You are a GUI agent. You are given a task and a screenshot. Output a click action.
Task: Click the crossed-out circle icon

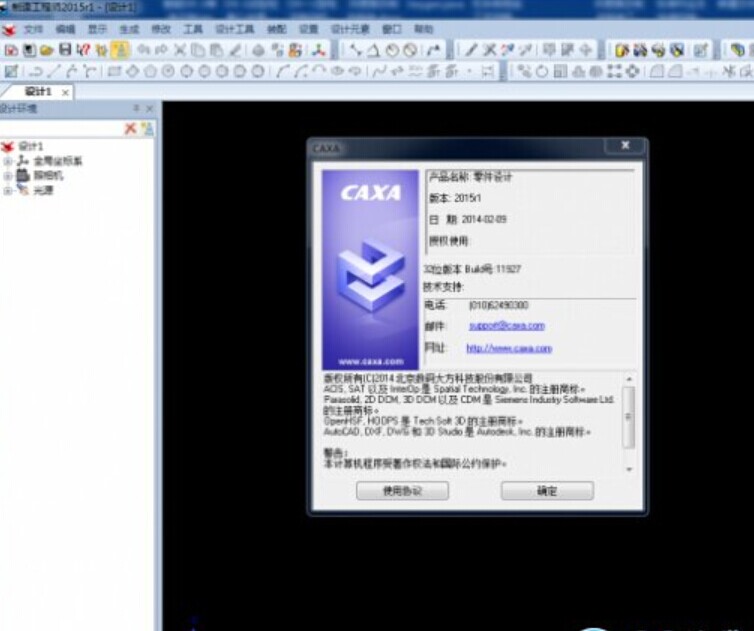click(x=410, y=50)
